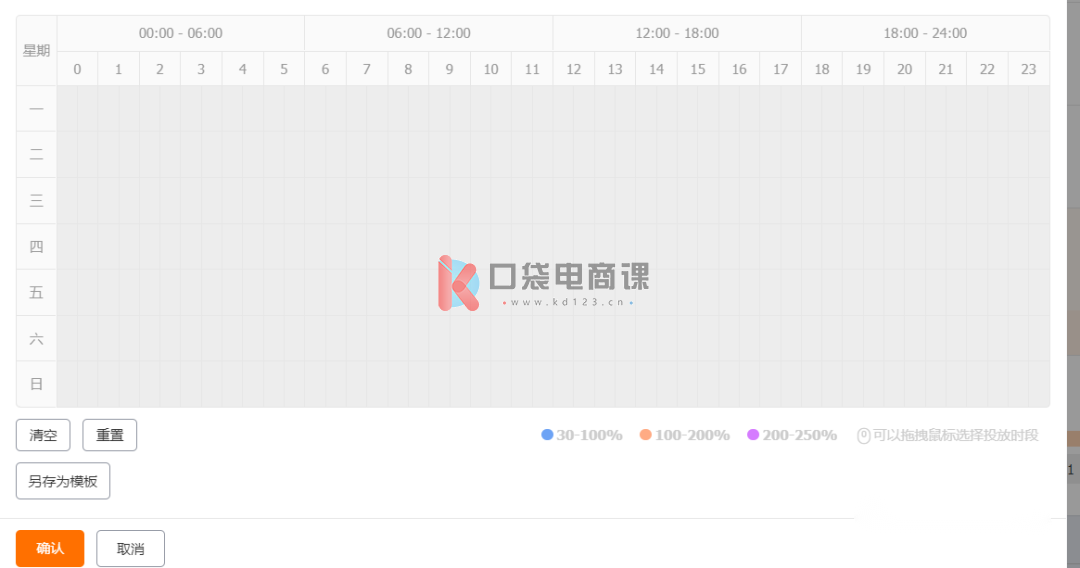Click hour 0 column header
The image size is (1080, 568).
[x=77, y=69]
